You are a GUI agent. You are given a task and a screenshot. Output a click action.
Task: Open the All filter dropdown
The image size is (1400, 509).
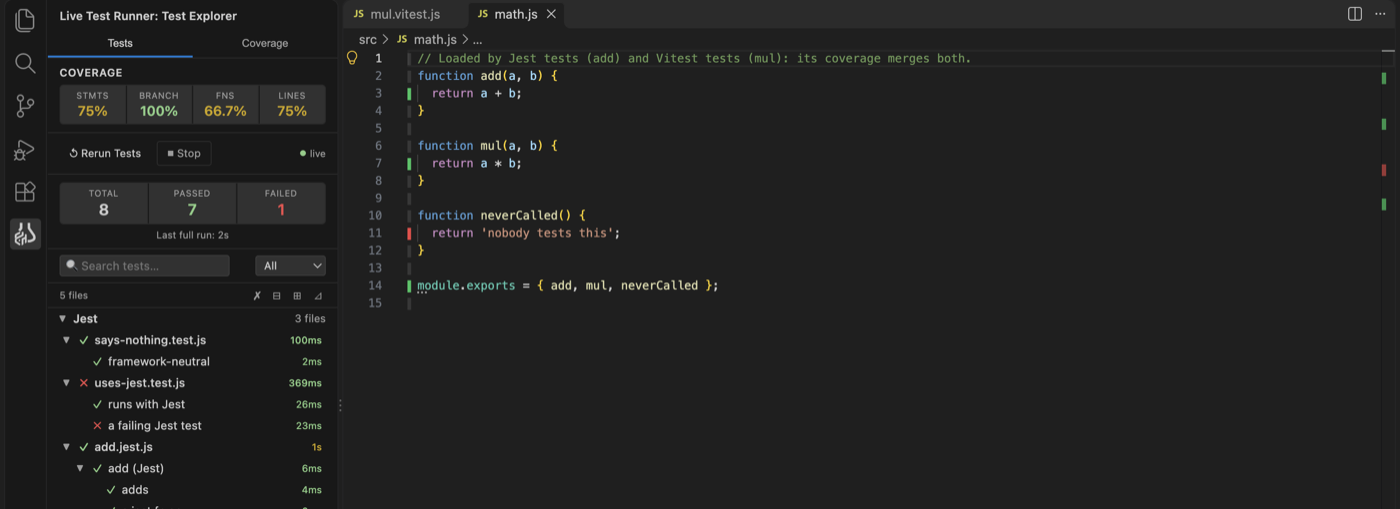coord(290,266)
